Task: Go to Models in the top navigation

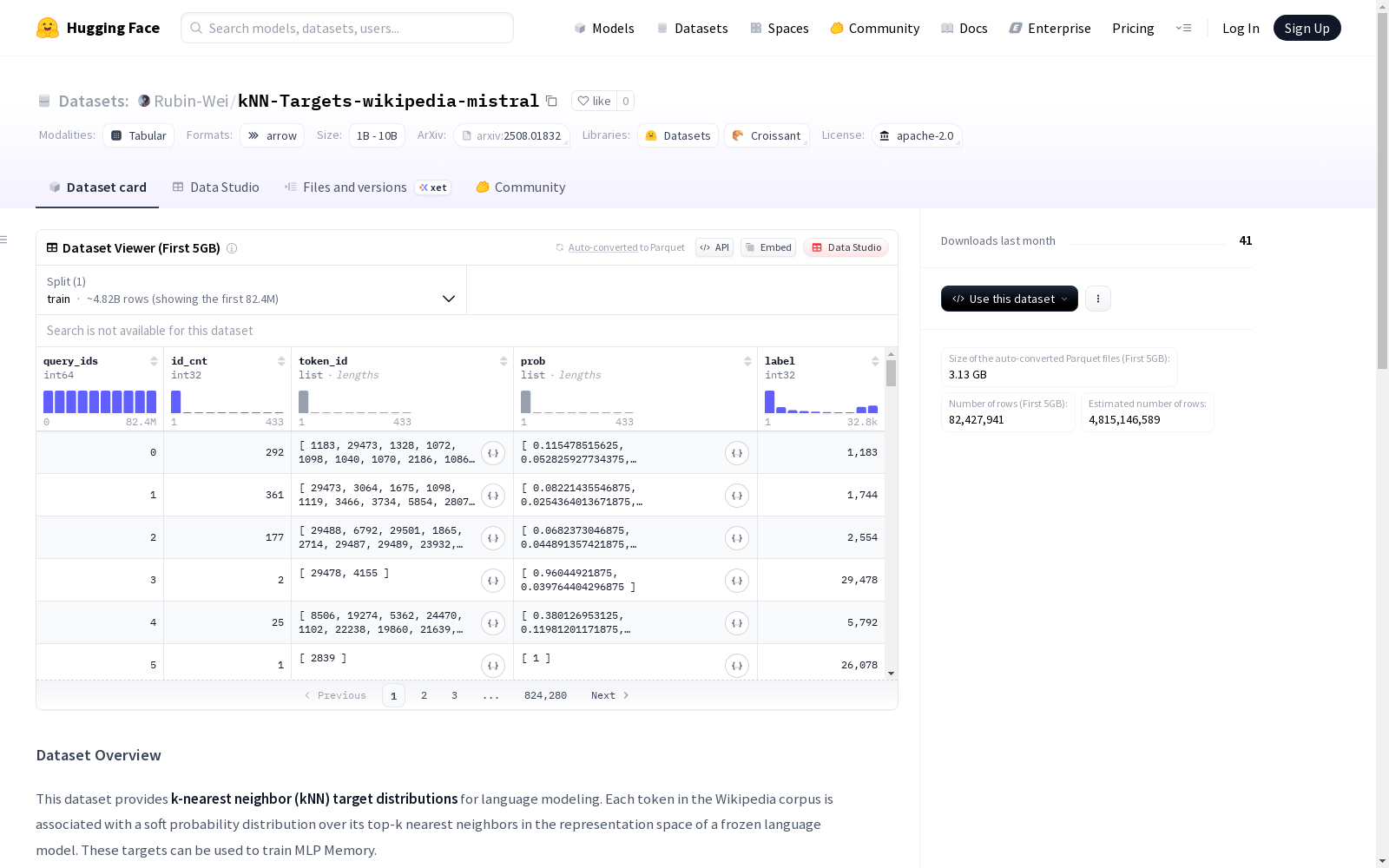Action: click(x=604, y=28)
